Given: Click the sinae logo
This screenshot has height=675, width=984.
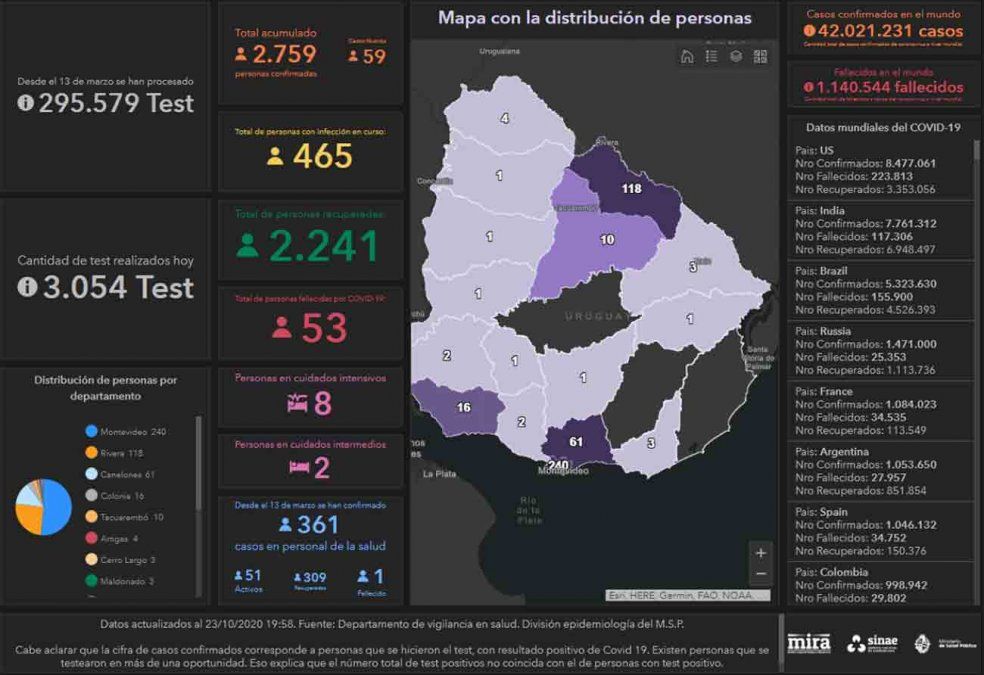Looking at the screenshot, I should pyautogui.click(x=872, y=643).
